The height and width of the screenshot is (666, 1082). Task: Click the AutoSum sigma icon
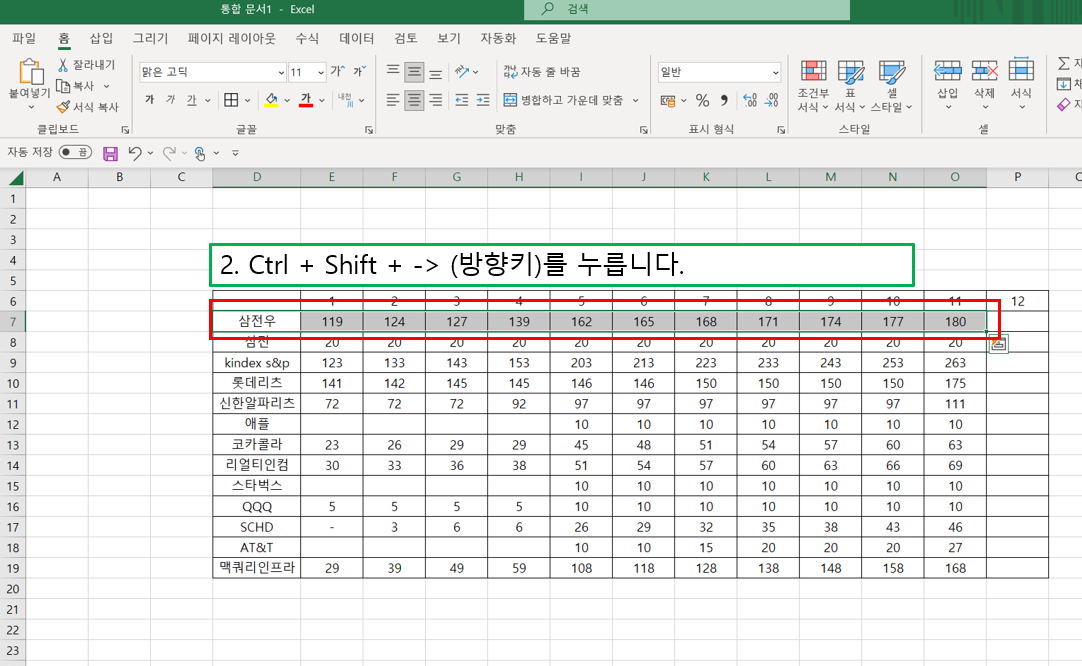coord(1063,63)
